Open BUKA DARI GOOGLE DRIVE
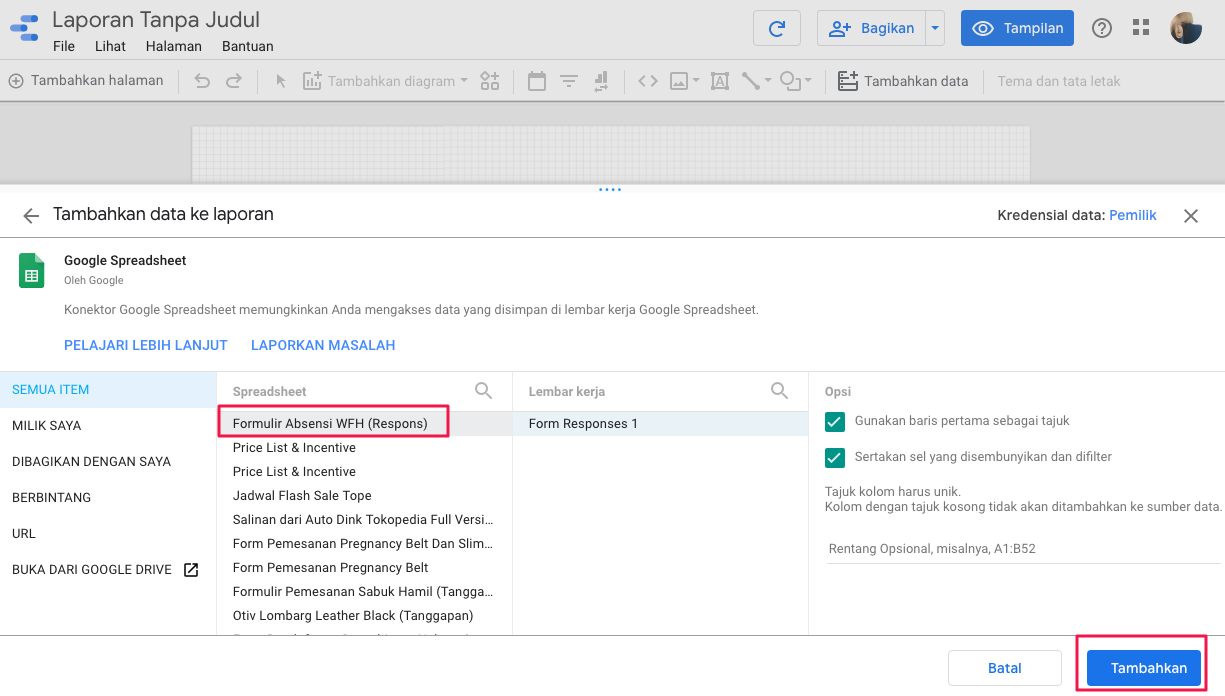 (x=108, y=570)
